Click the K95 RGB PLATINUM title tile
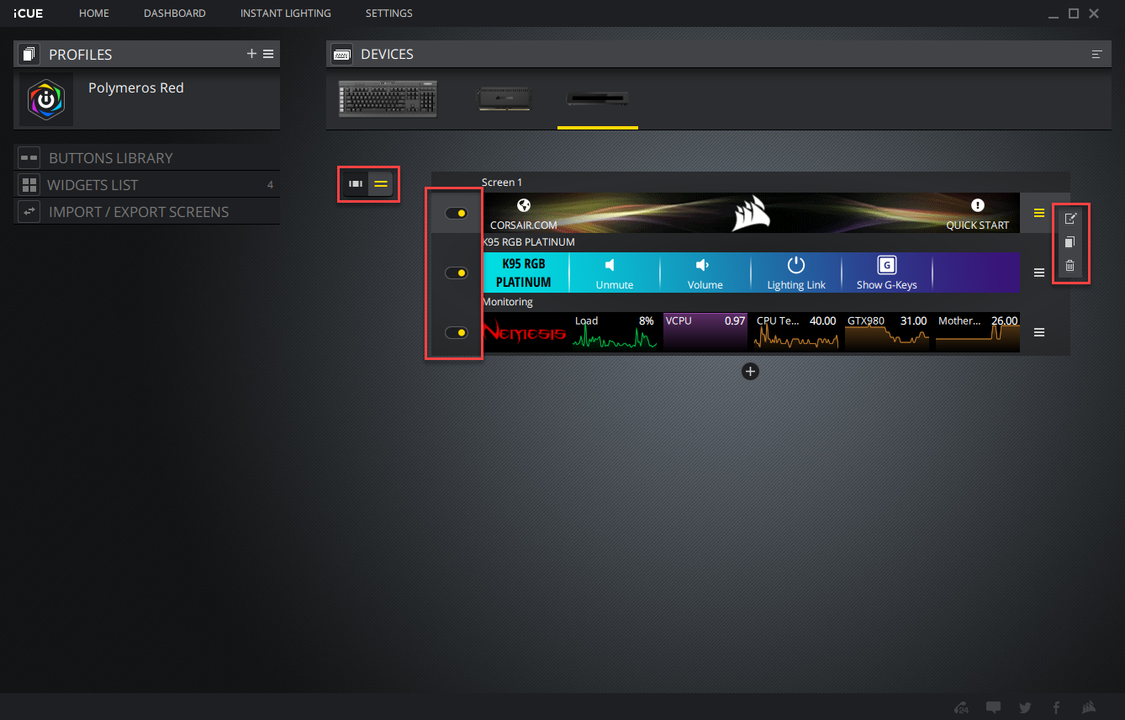The image size is (1125, 720). click(x=524, y=273)
